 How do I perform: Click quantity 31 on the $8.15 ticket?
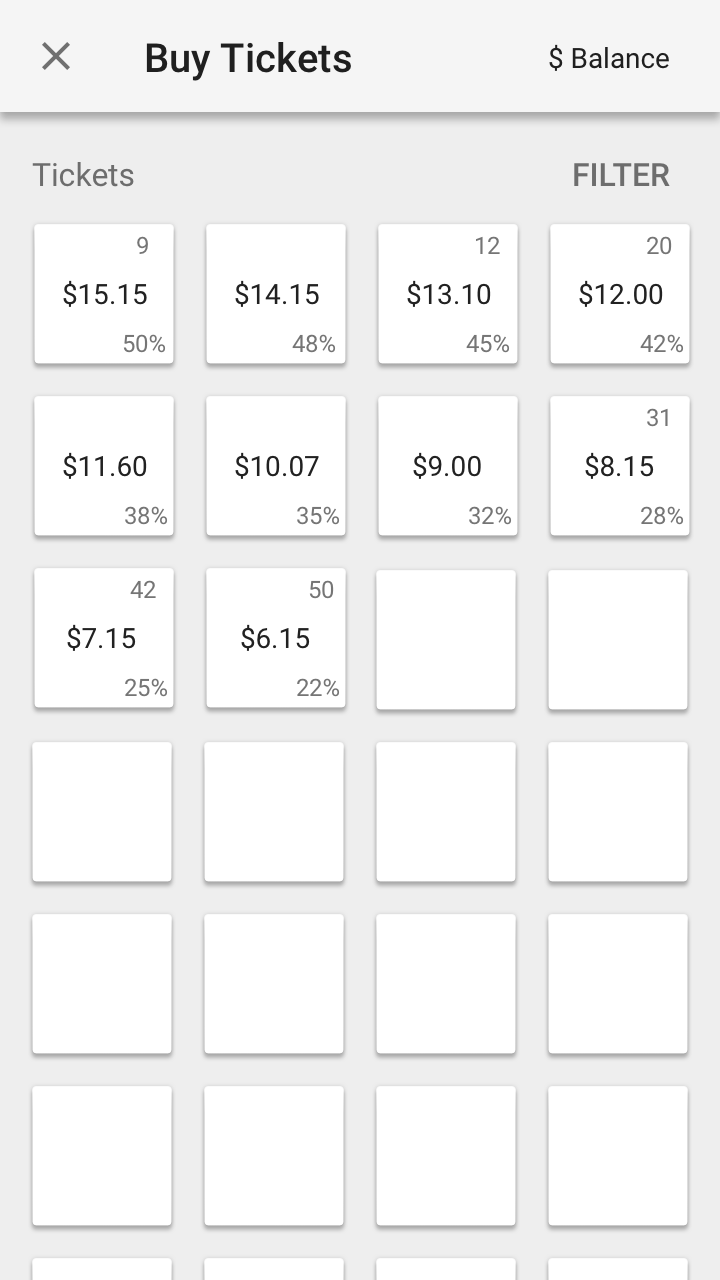[x=658, y=418]
